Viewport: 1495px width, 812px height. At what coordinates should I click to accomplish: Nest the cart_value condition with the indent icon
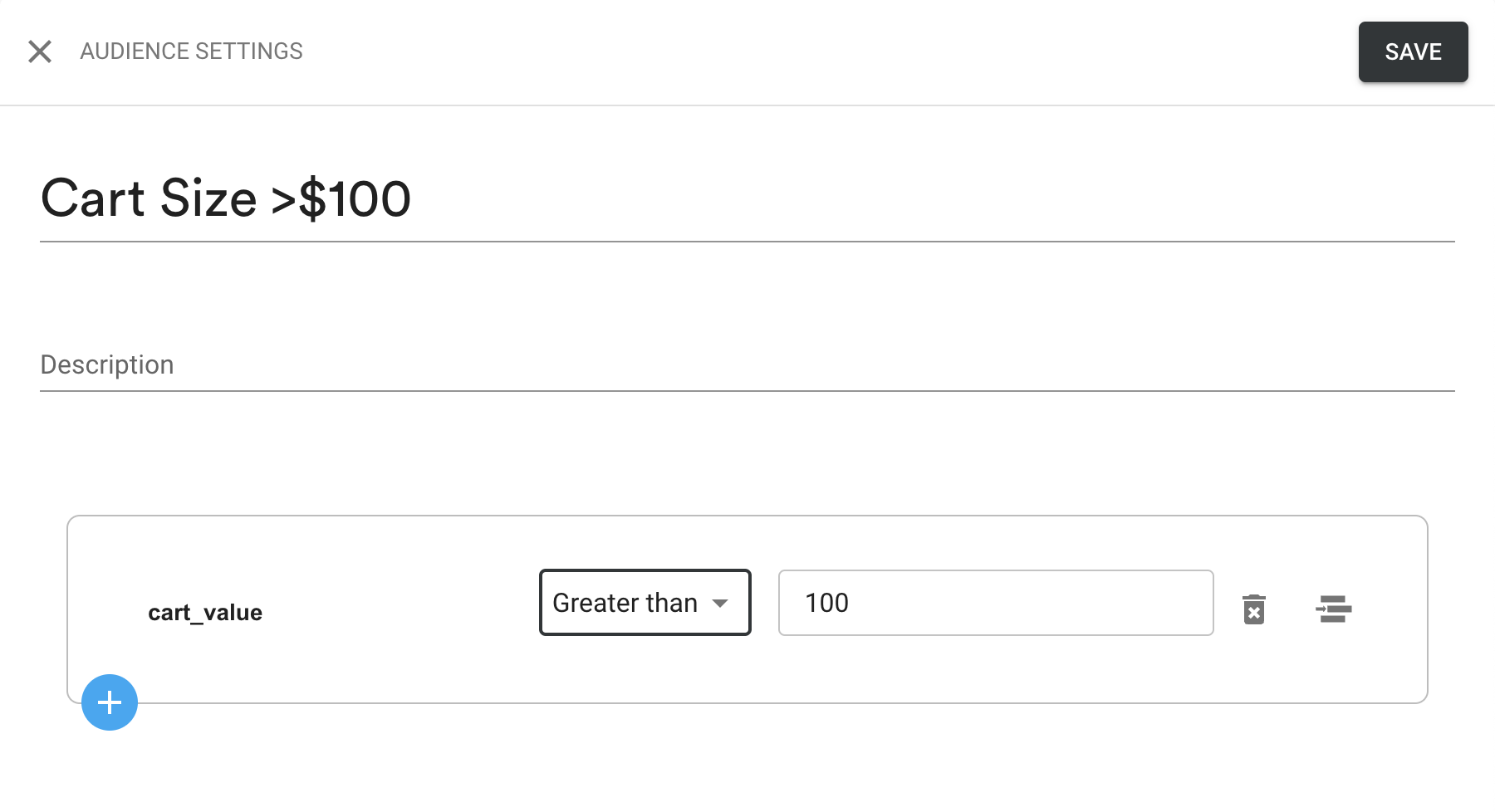pyautogui.click(x=1334, y=609)
